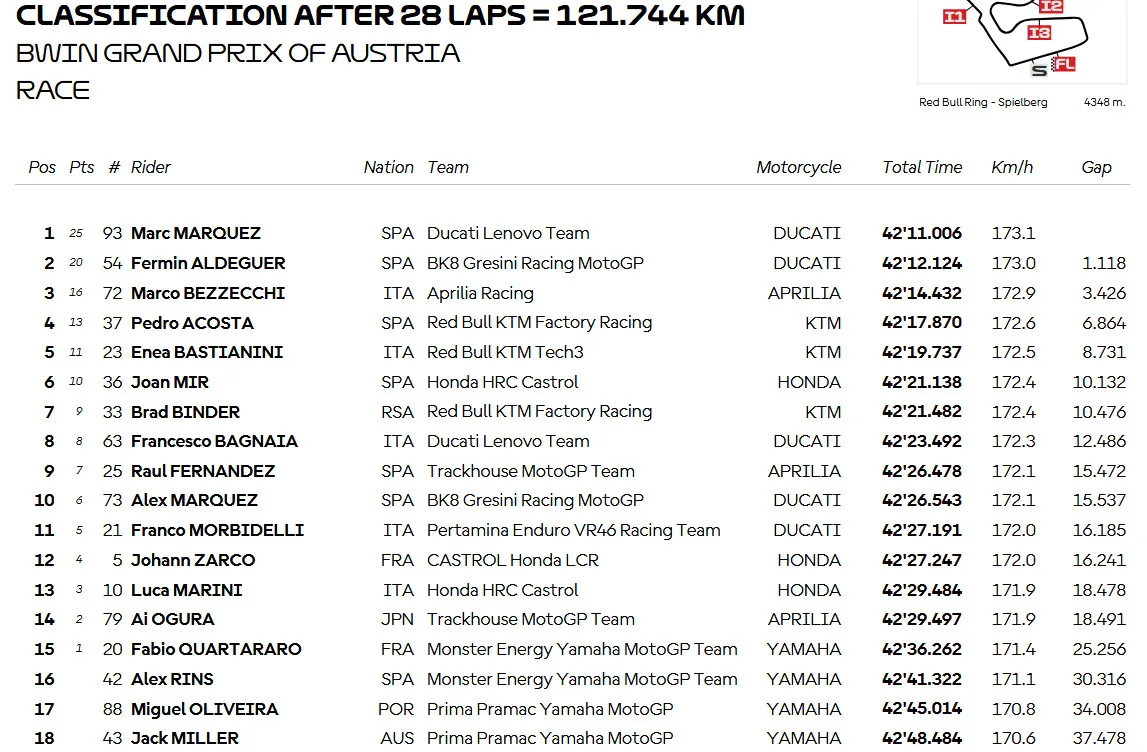Click Marco BEZZECCHI in third place
1147x752 pixels.
click(x=208, y=293)
